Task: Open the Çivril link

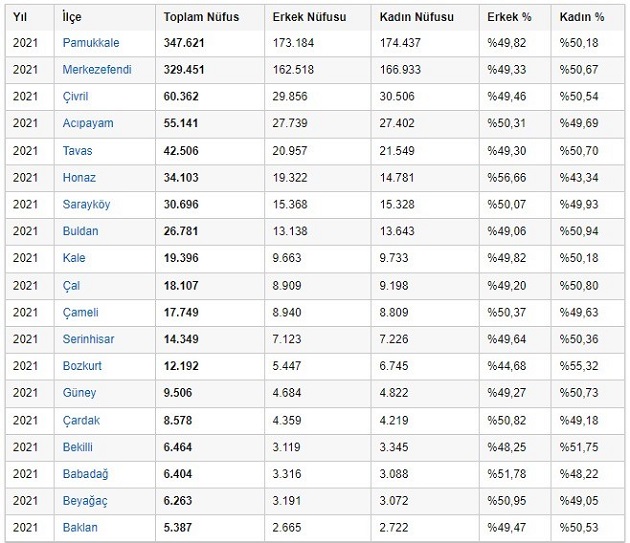Action: (x=76, y=96)
